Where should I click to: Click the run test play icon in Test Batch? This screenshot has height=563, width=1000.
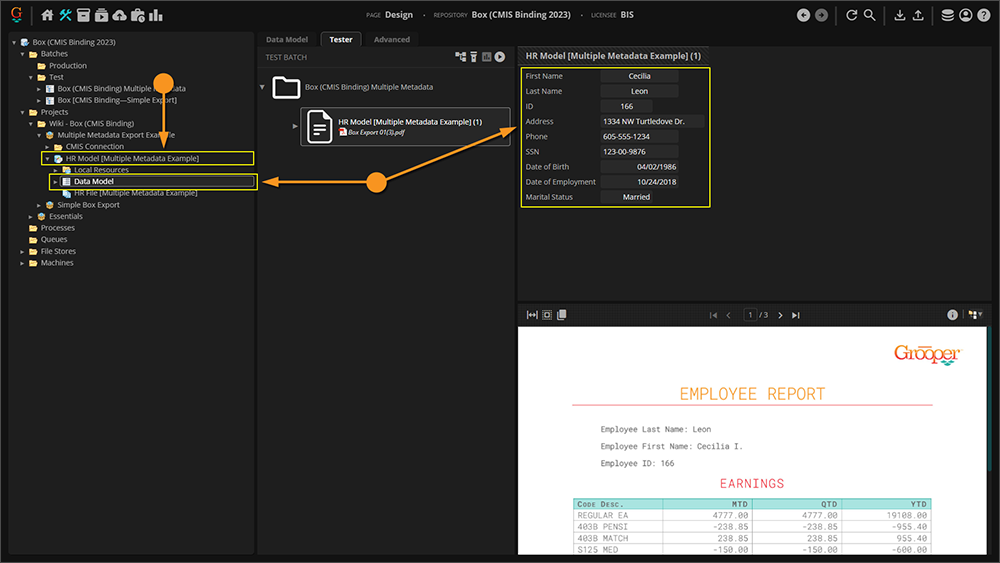[x=499, y=57]
